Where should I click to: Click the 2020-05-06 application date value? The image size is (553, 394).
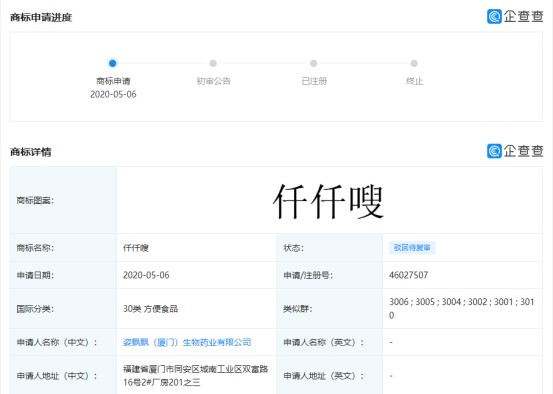(x=146, y=275)
